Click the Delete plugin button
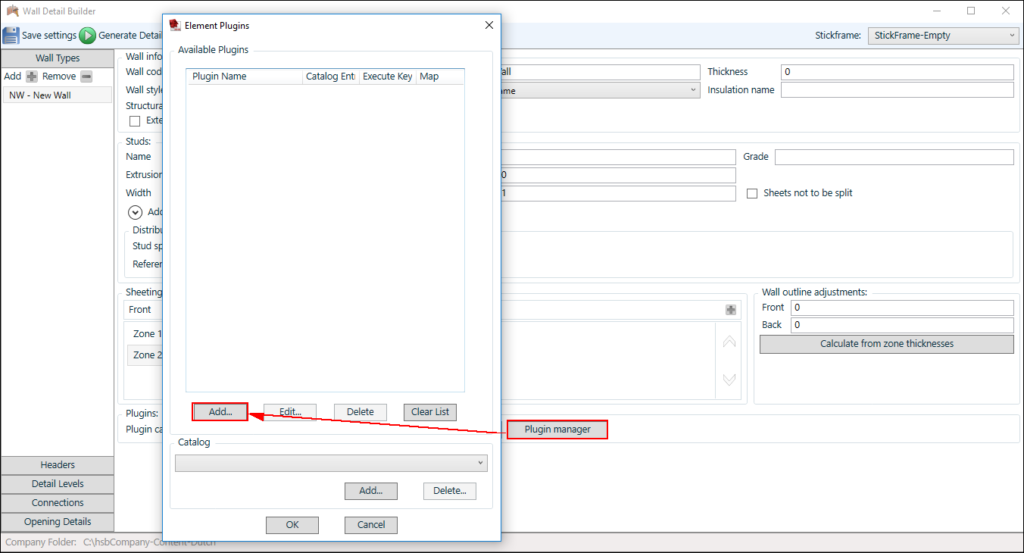Screen dimensions: 1024x553 [360, 412]
